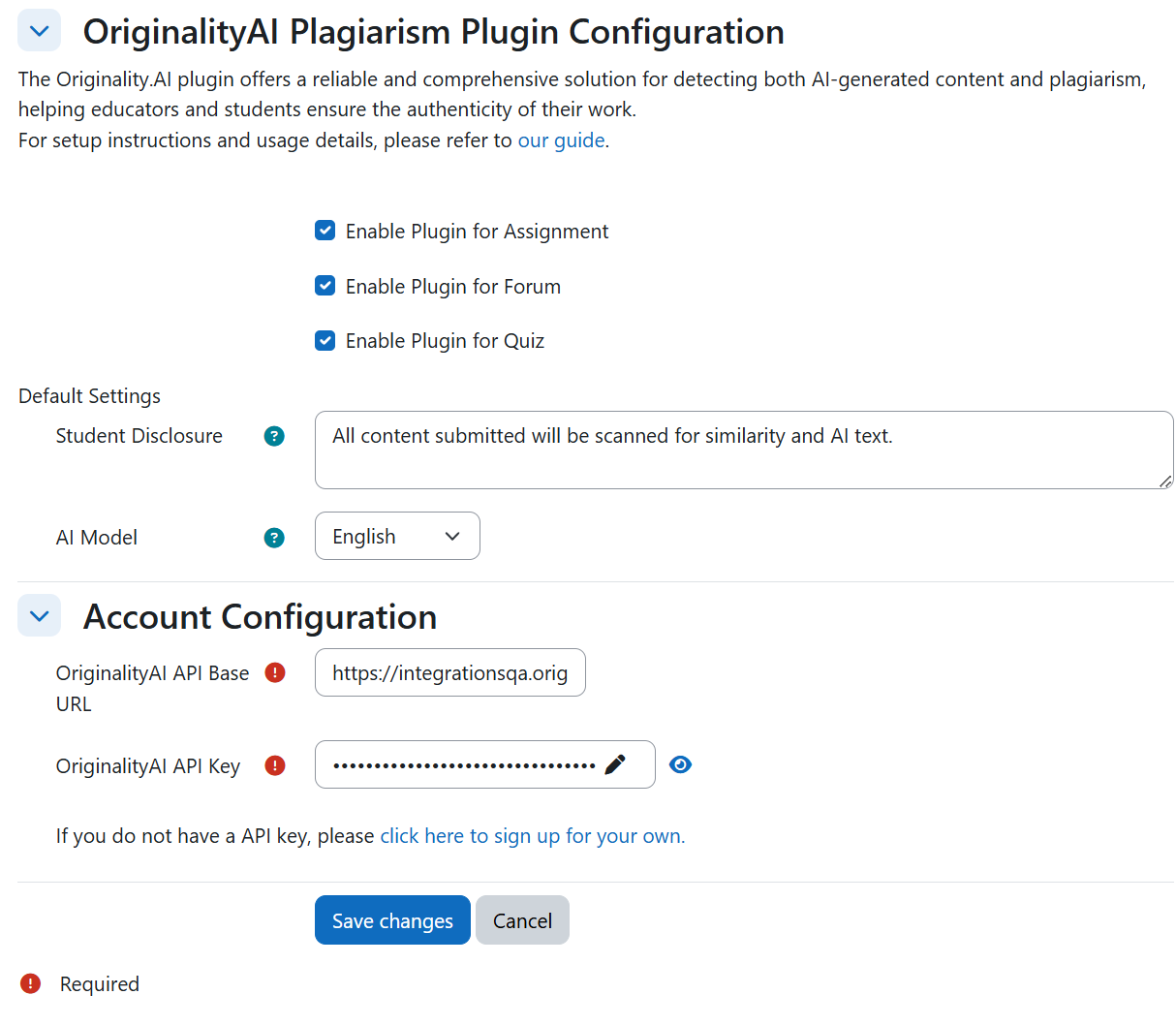Reveal the API key with the eye icon

click(681, 764)
